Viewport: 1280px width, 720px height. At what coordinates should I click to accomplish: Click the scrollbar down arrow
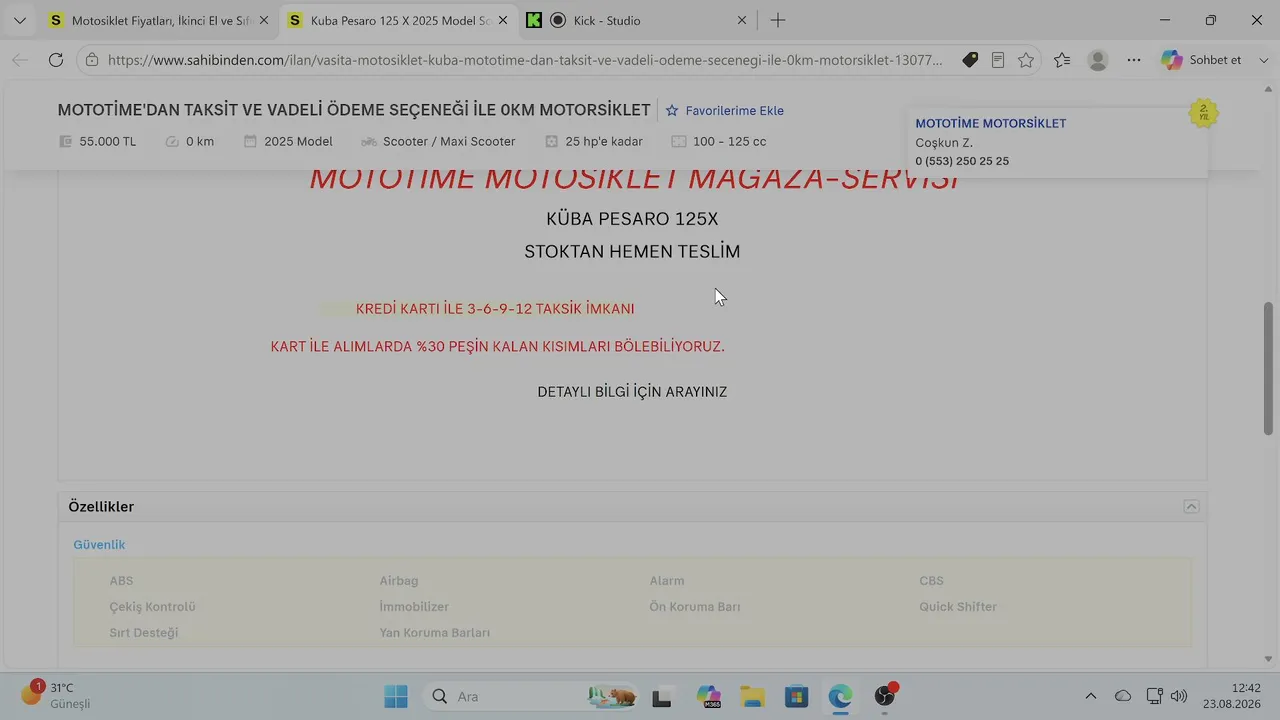pyautogui.click(x=1269, y=659)
